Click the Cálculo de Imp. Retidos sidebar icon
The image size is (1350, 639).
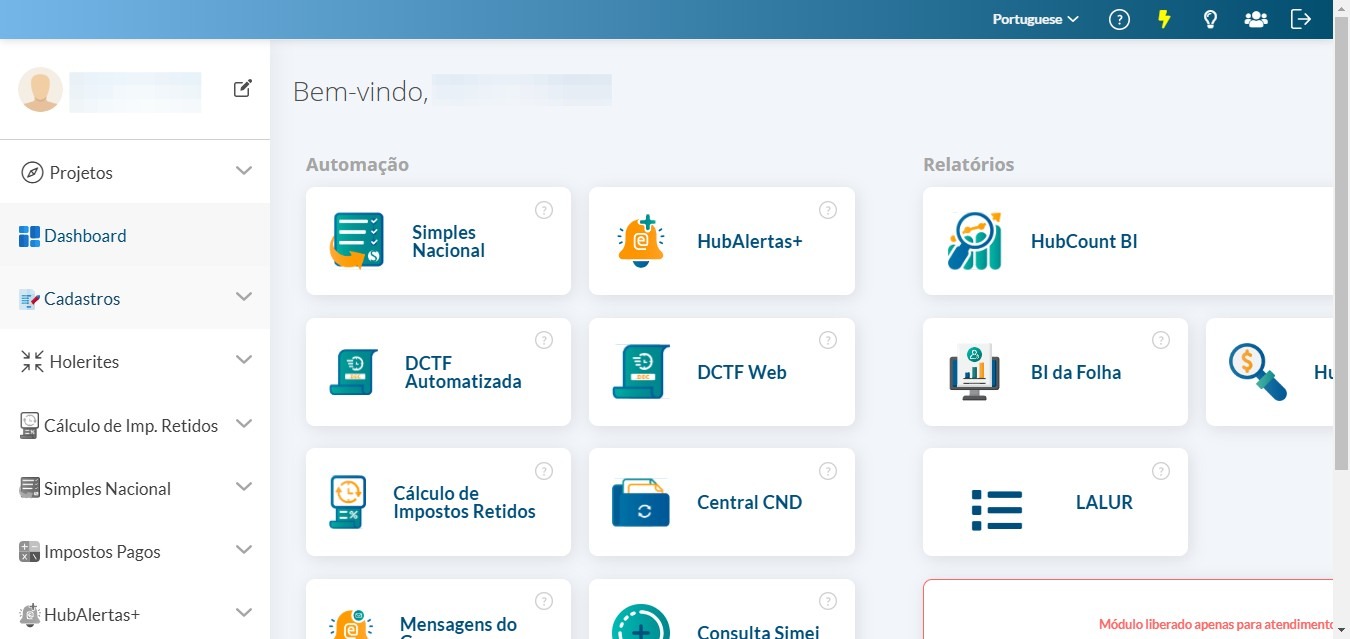(30, 426)
